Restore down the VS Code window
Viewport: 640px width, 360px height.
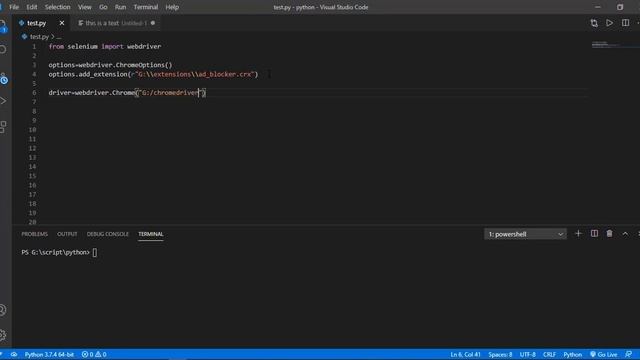620,7
